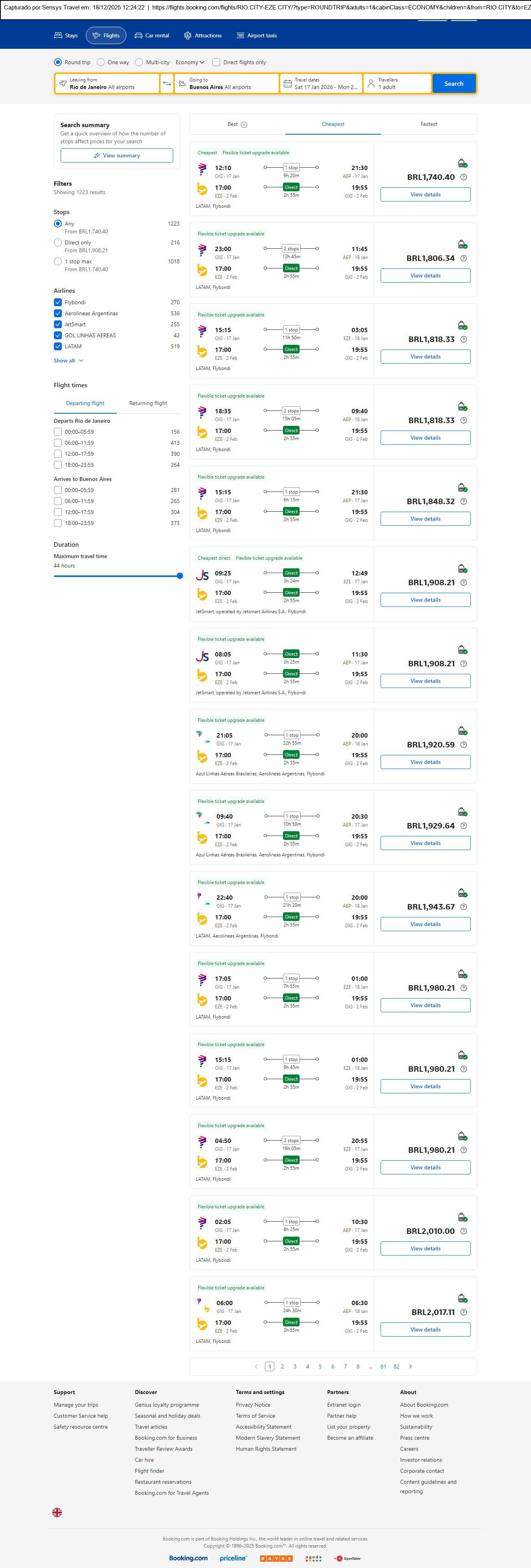The width and height of the screenshot is (531, 1568).
Task: Click the info icon beside the Best tab
Action: point(244,125)
